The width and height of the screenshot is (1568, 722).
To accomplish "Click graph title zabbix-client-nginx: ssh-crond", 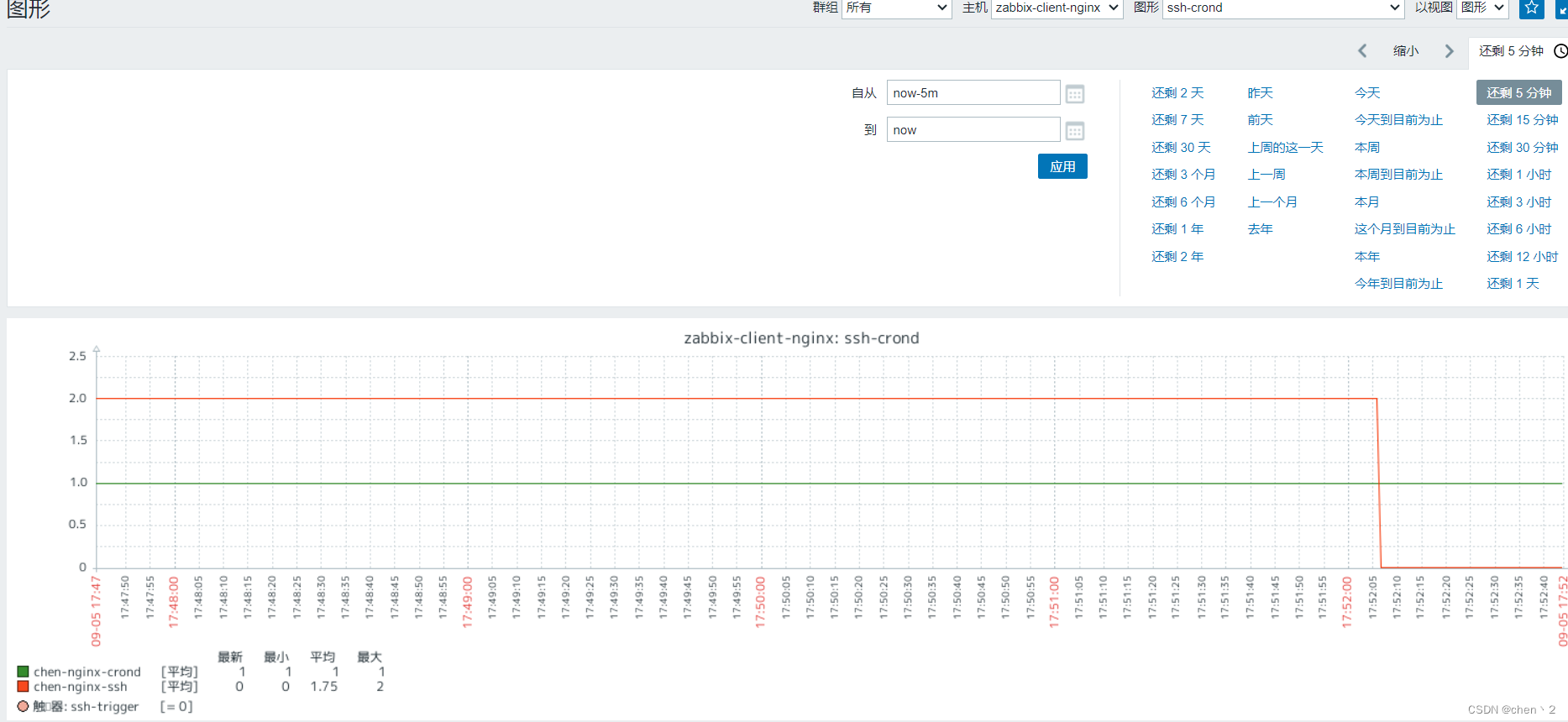I will coord(801,338).
